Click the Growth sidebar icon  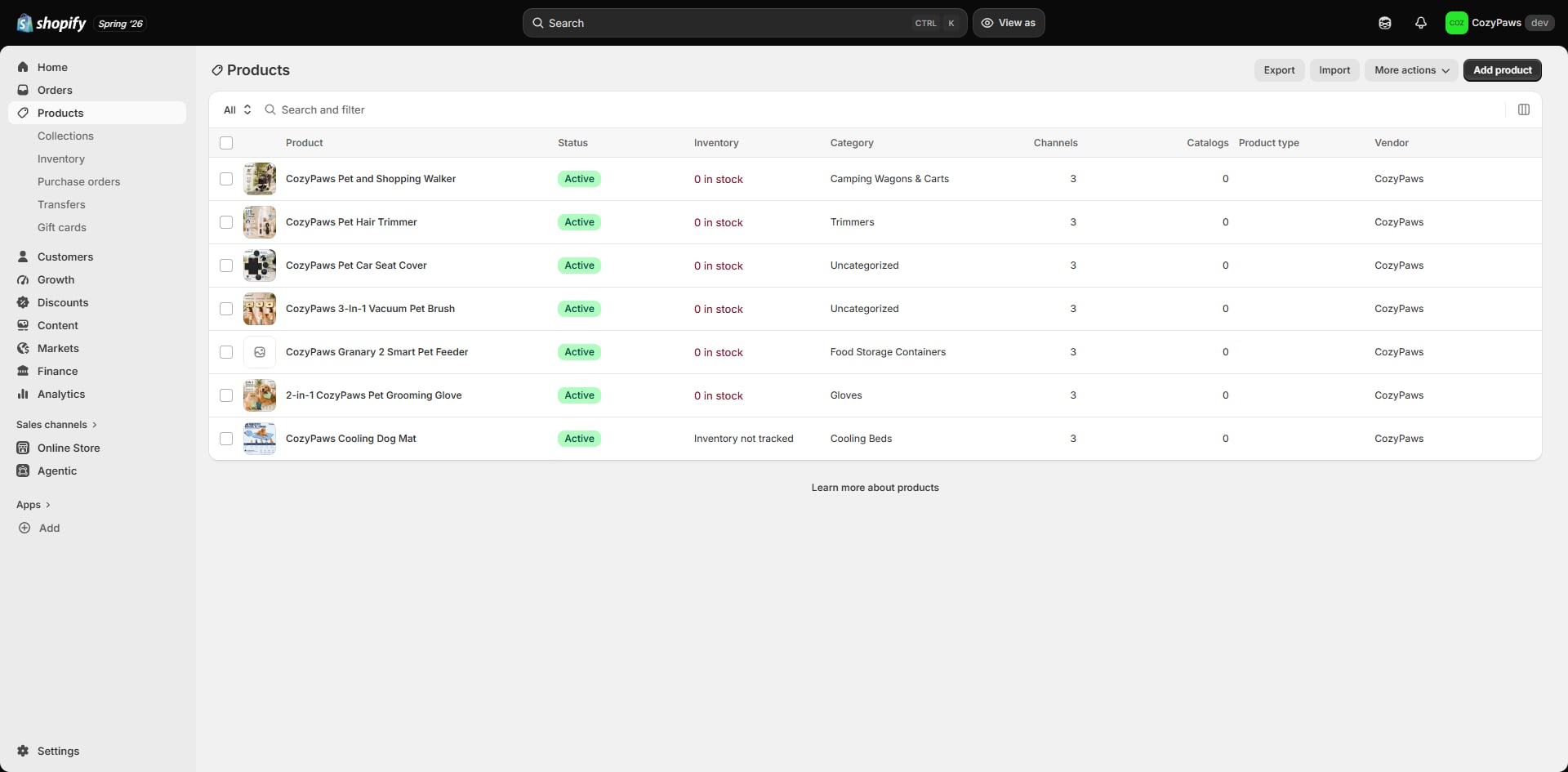[x=23, y=279]
